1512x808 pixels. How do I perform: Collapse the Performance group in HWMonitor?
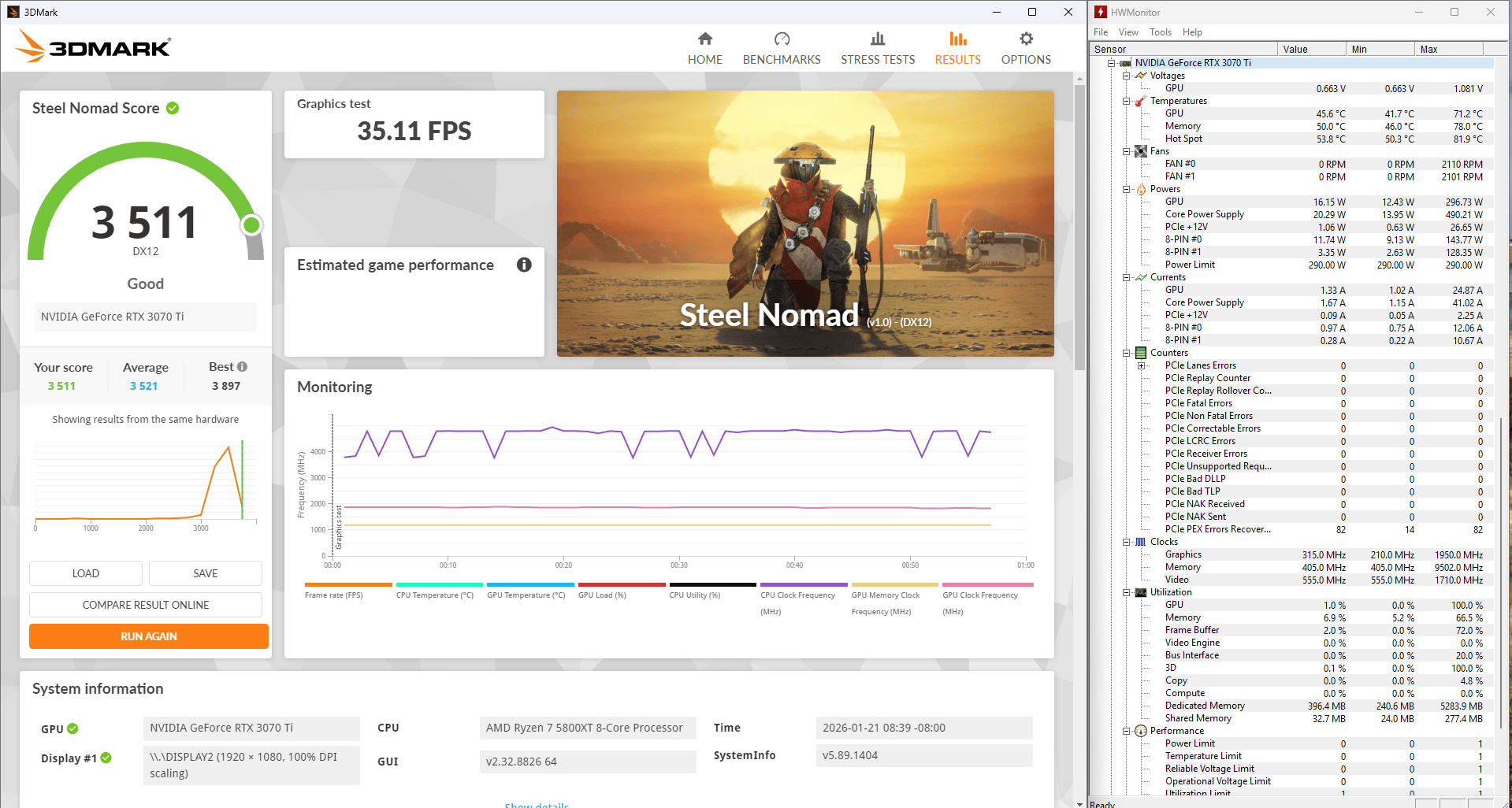tap(1127, 731)
